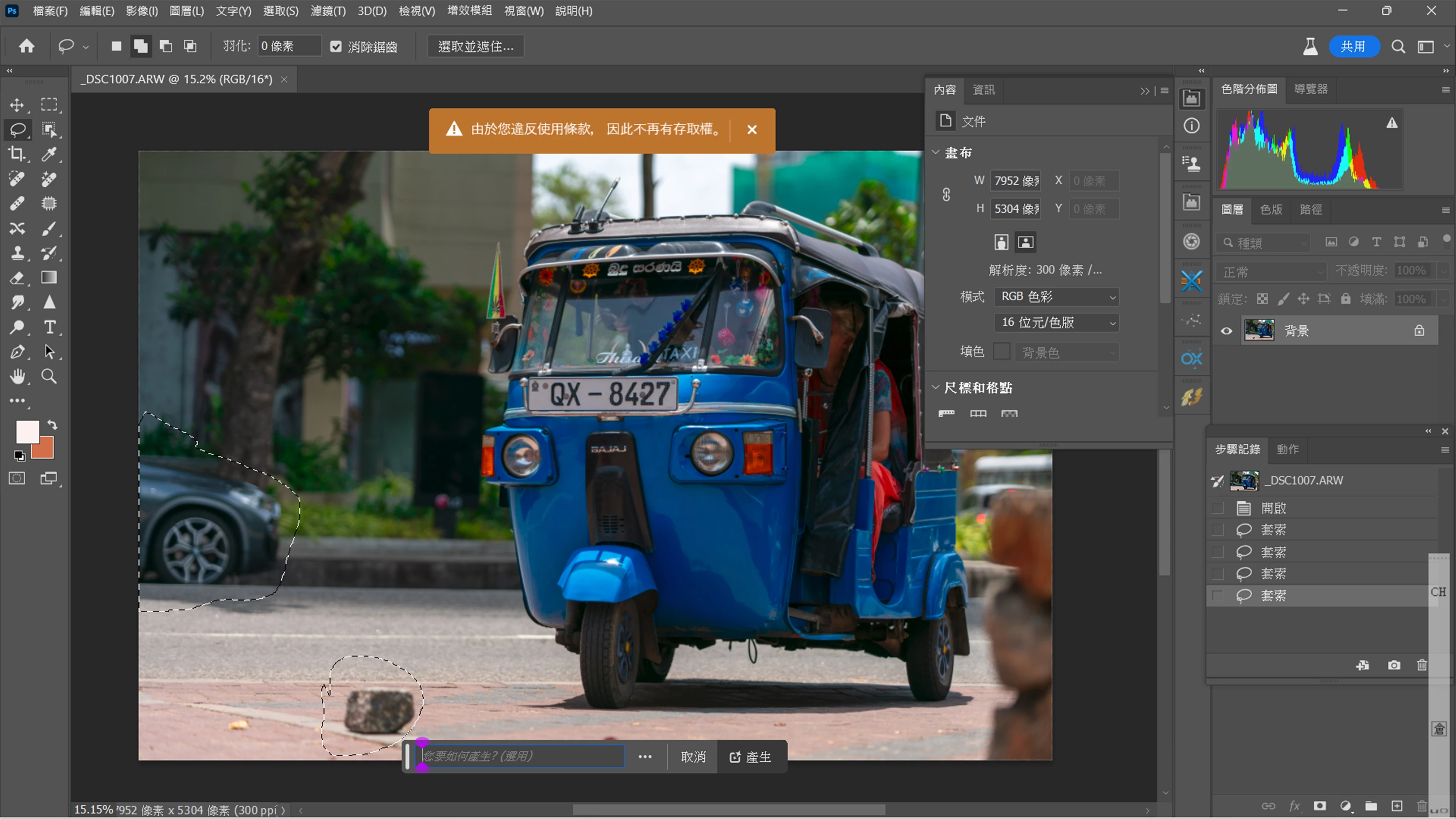Open the 濾鏡(T) menu
This screenshot has height=819, width=1456.
coord(328,11)
